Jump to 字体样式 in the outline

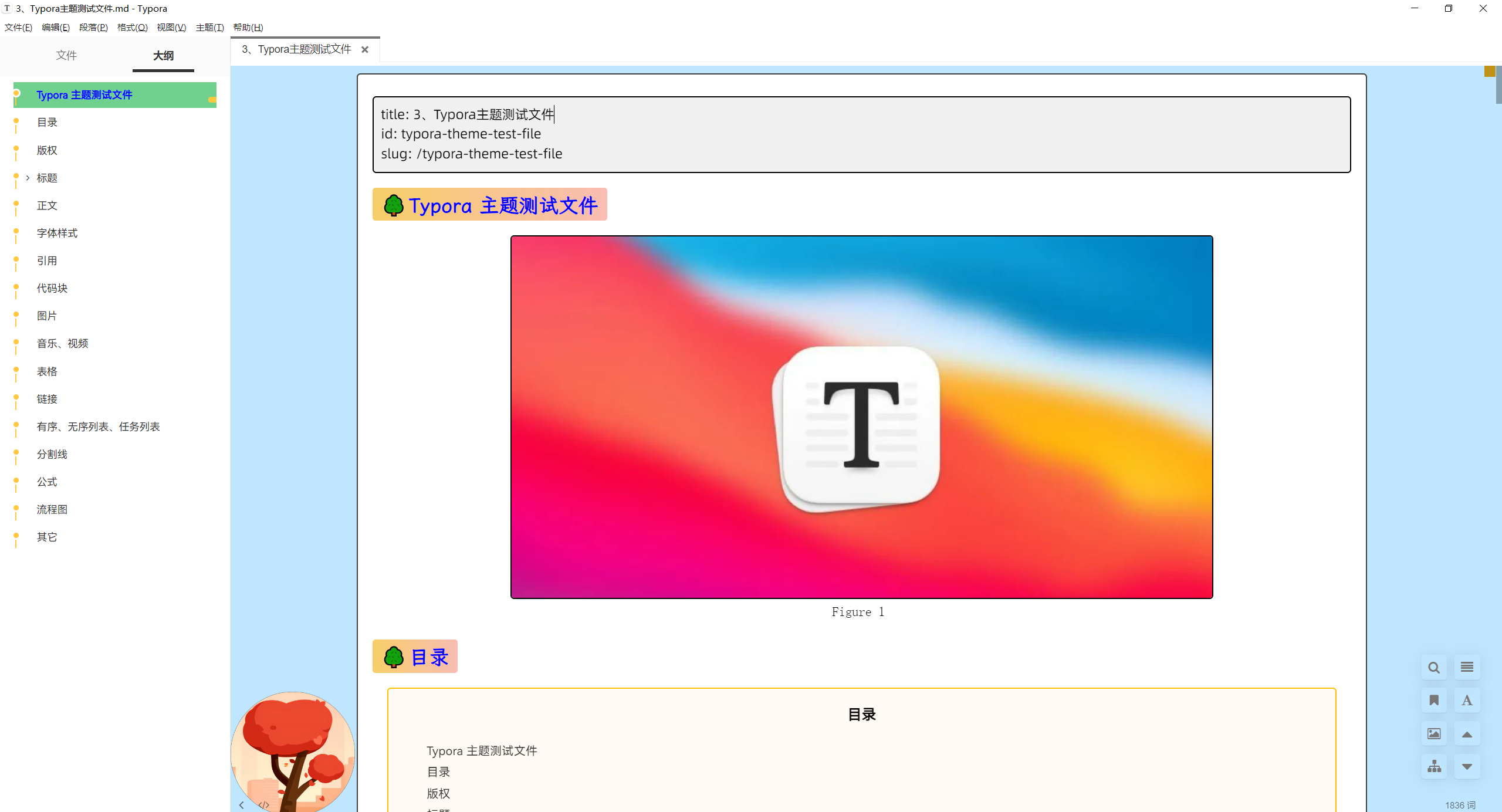(57, 233)
